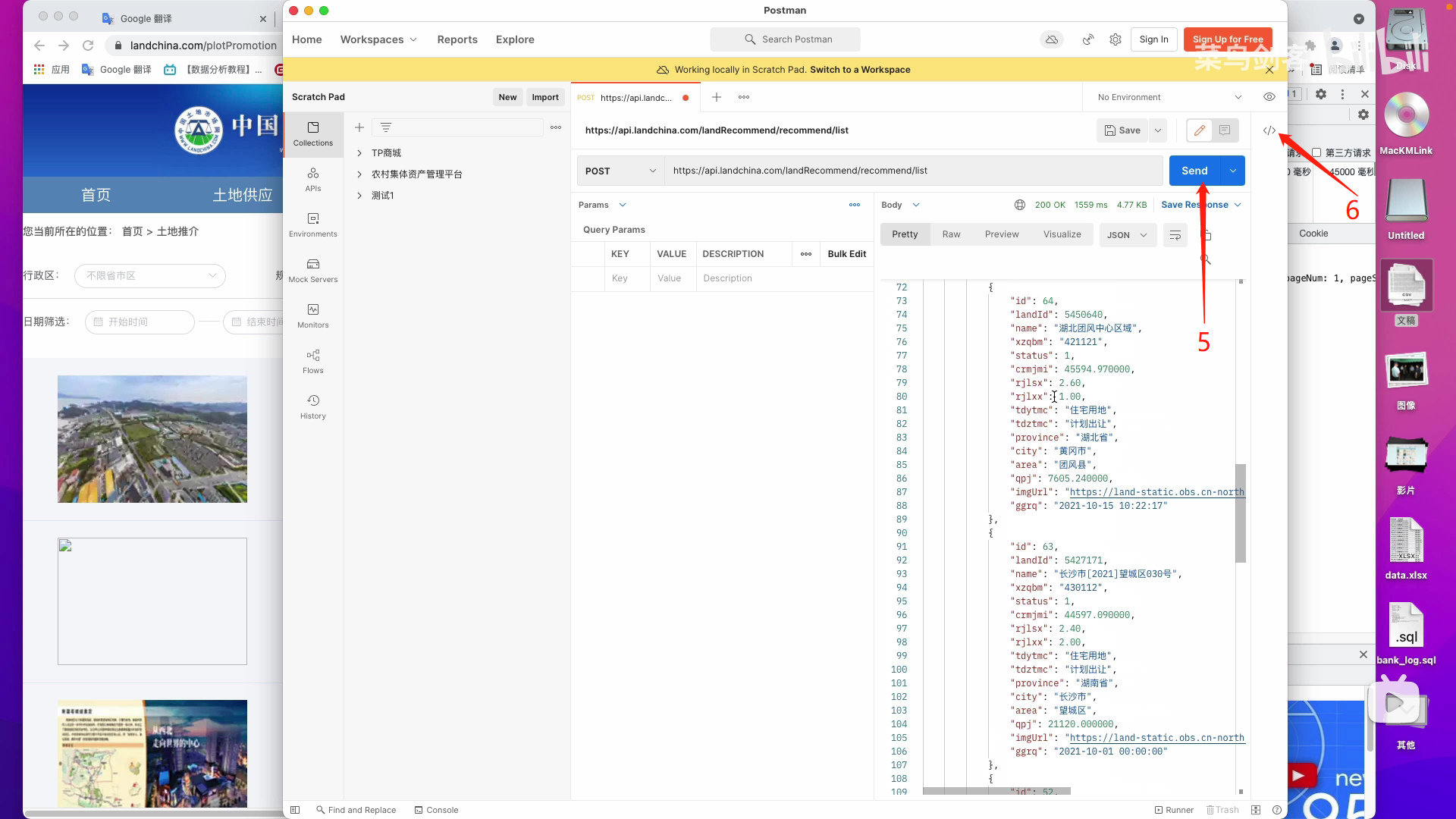Image resolution: width=1456 pixels, height=819 pixels.
Task: Switch to Raw response view
Action: tap(951, 234)
